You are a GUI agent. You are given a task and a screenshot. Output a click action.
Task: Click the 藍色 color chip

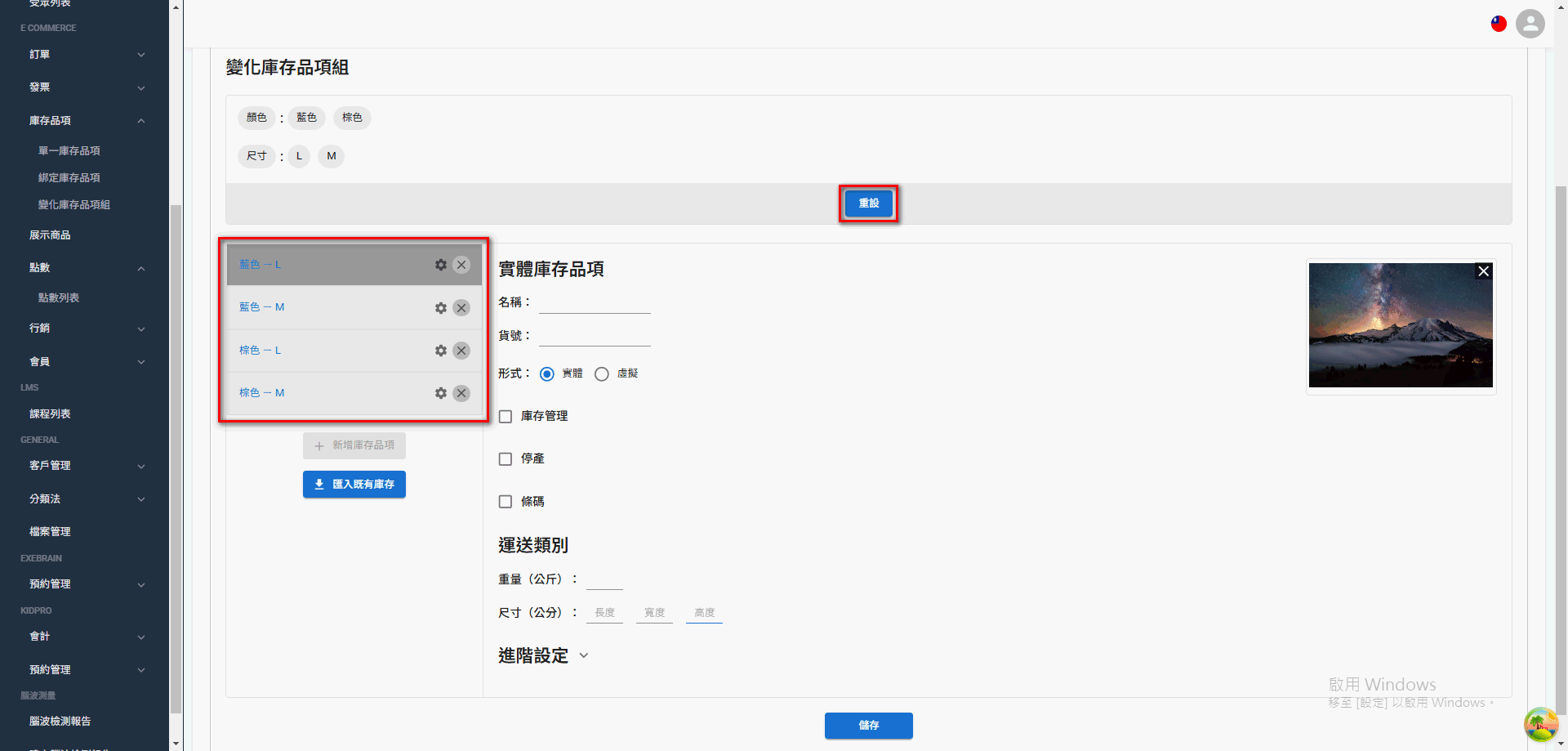coord(307,118)
